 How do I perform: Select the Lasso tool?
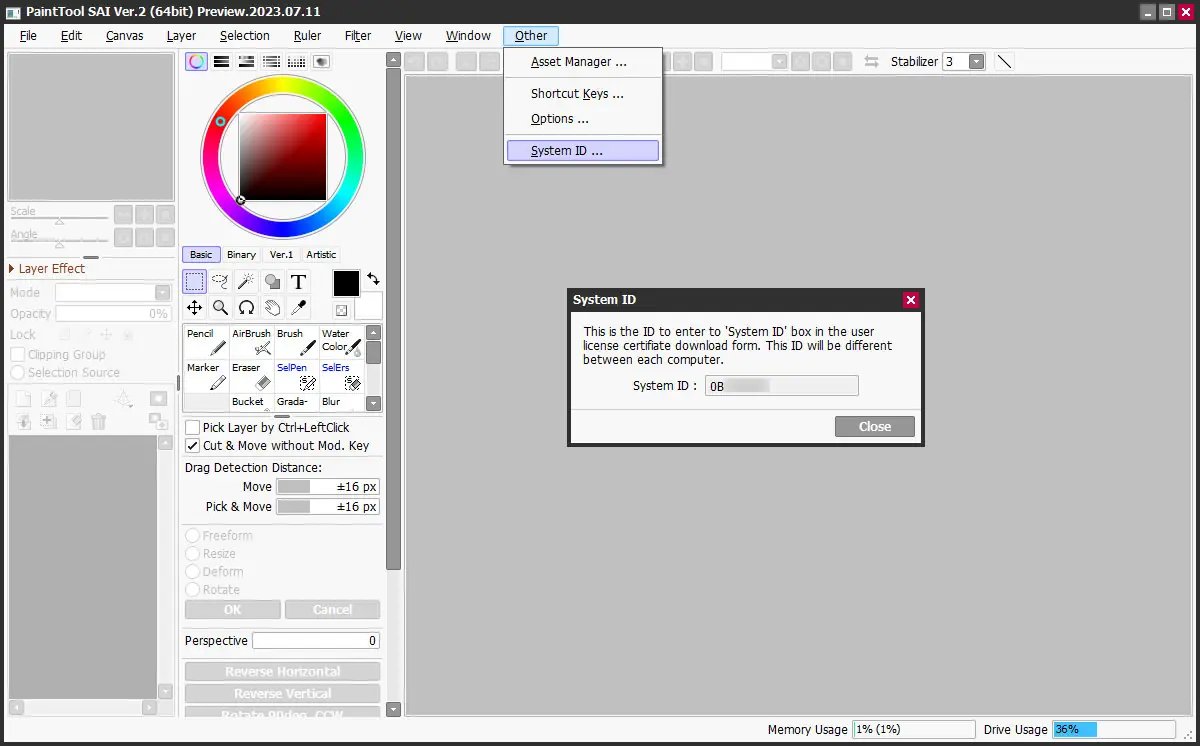tap(221, 282)
